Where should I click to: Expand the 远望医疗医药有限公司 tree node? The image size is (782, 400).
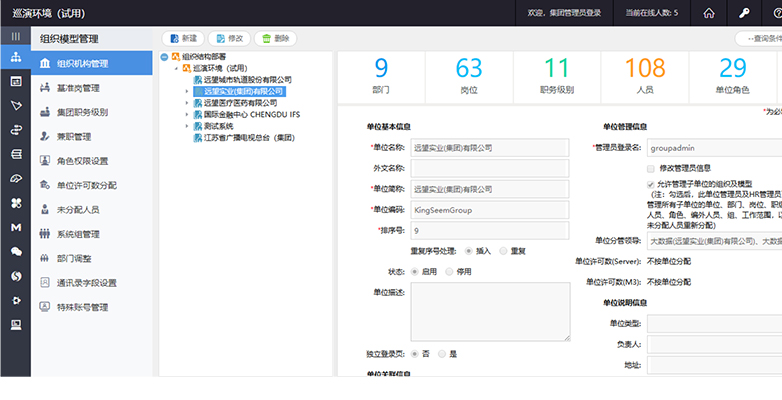186,103
